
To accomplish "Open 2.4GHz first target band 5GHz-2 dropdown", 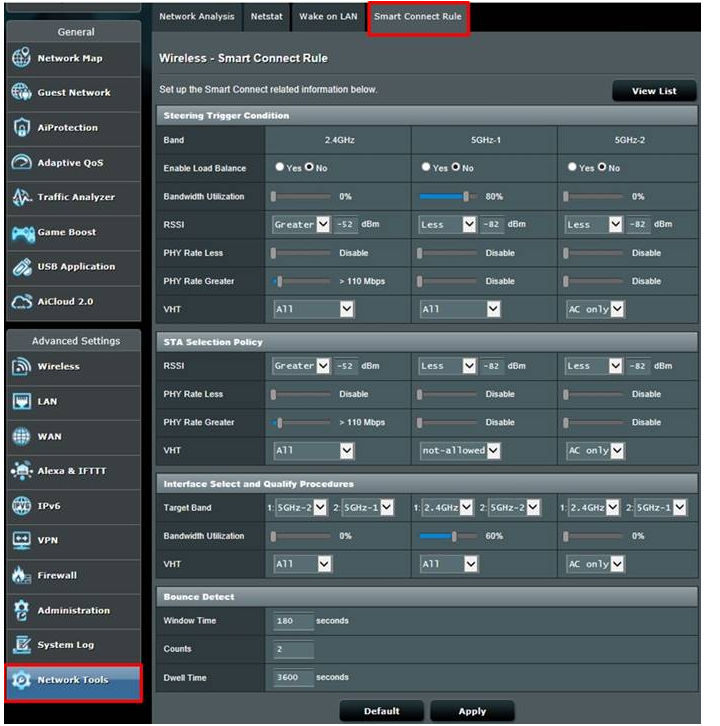I will 301,508.
